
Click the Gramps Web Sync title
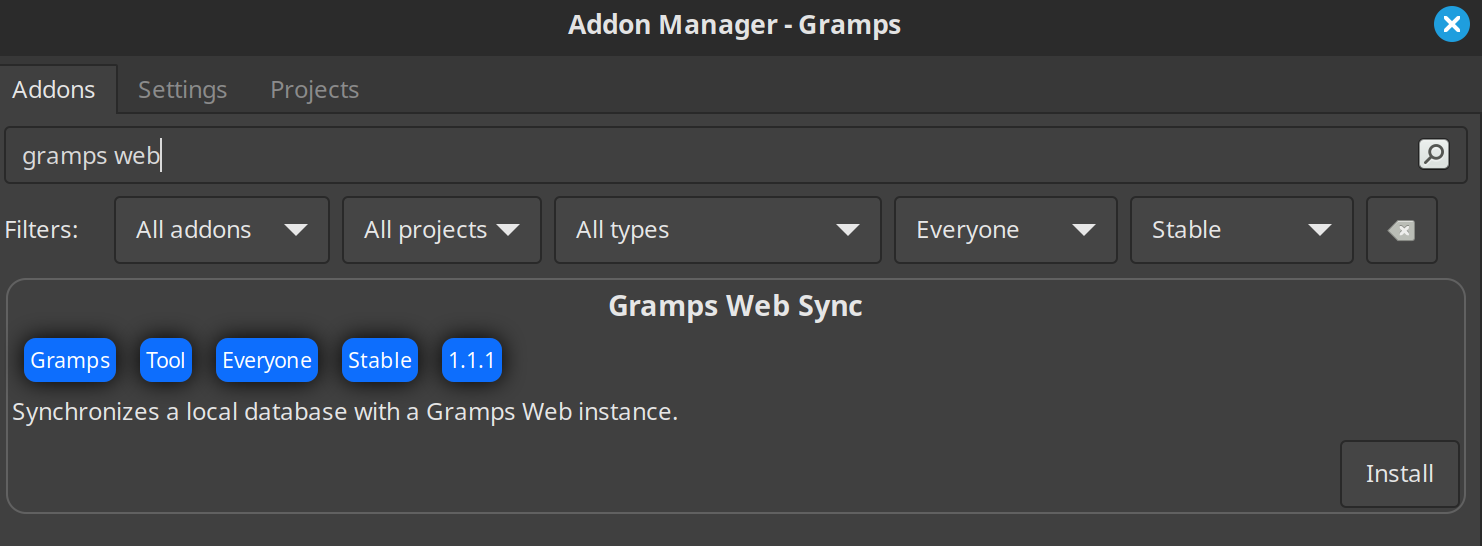click(736, 305)
